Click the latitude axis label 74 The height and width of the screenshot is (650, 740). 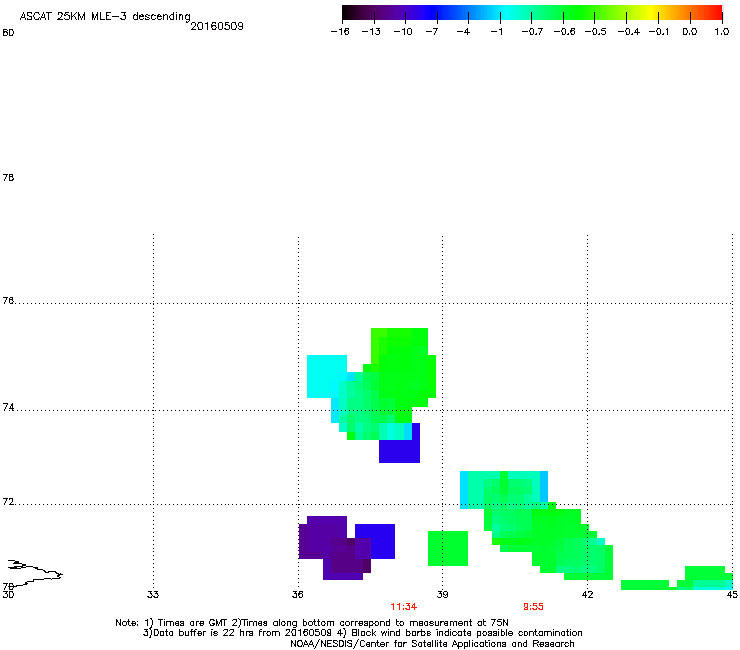click(x=8, y=407)
